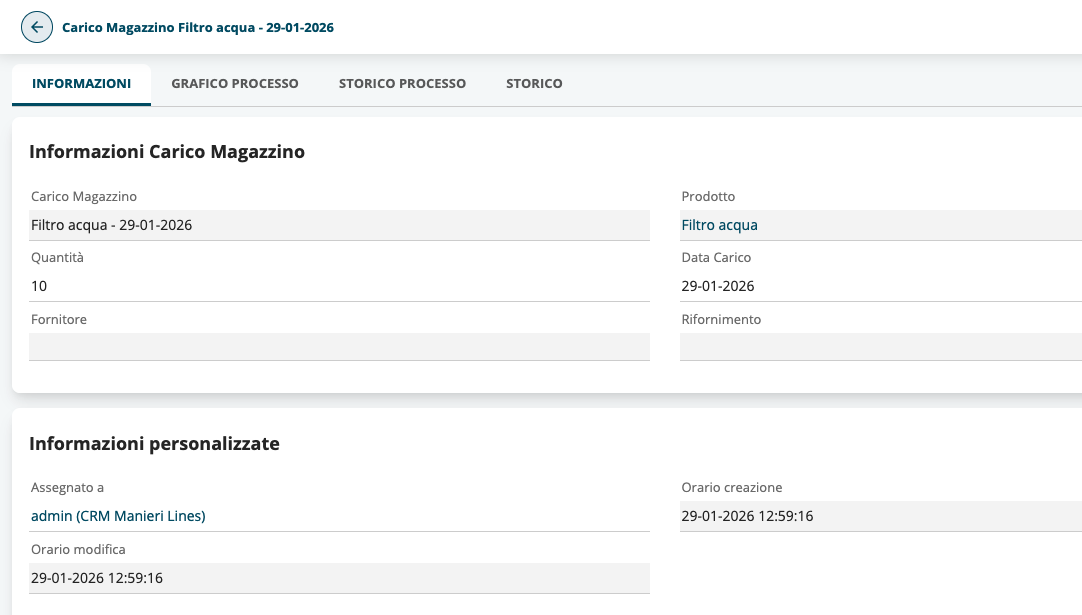Click the Data Carico label
The image size is (1082, 615).
pyautogui.click(x=716, y=257)
